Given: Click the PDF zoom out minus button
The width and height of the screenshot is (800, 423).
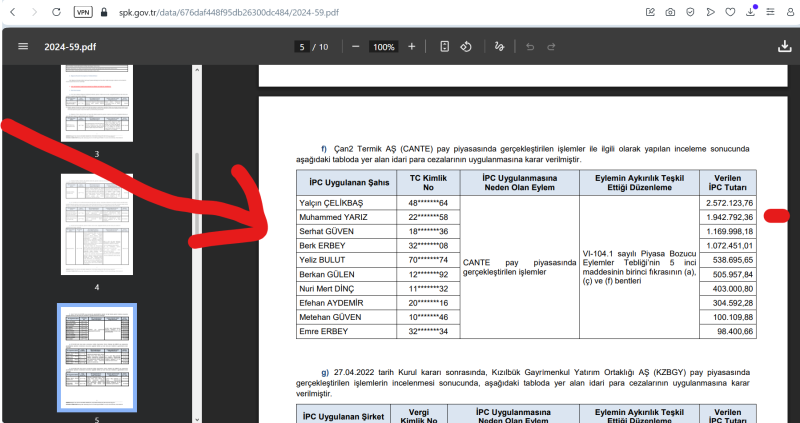Looking at the screenshot, I should coord(355,47).
